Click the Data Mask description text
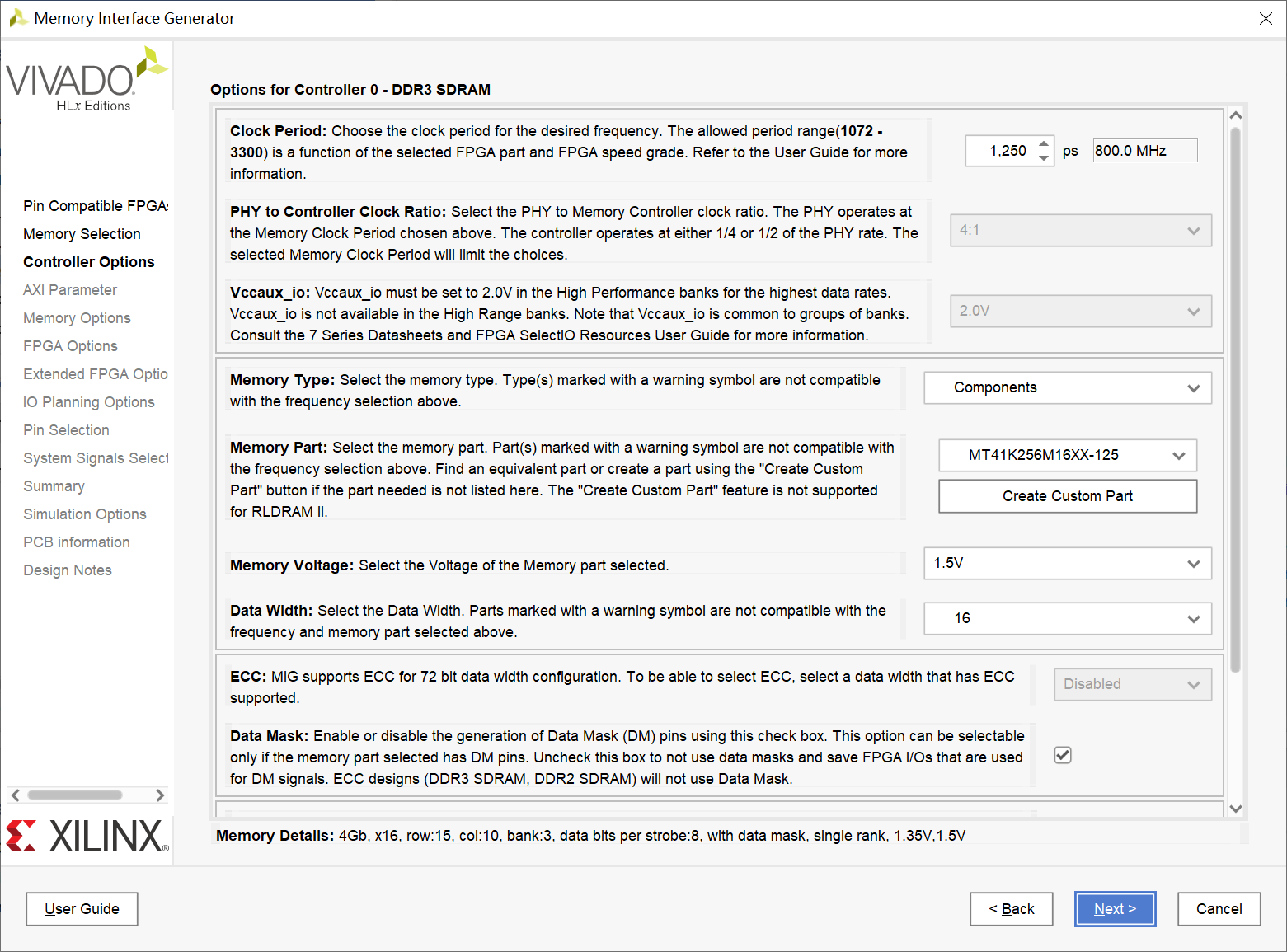Image resolution: width=1287 pixels, height=952 pixels. (627, 757)
